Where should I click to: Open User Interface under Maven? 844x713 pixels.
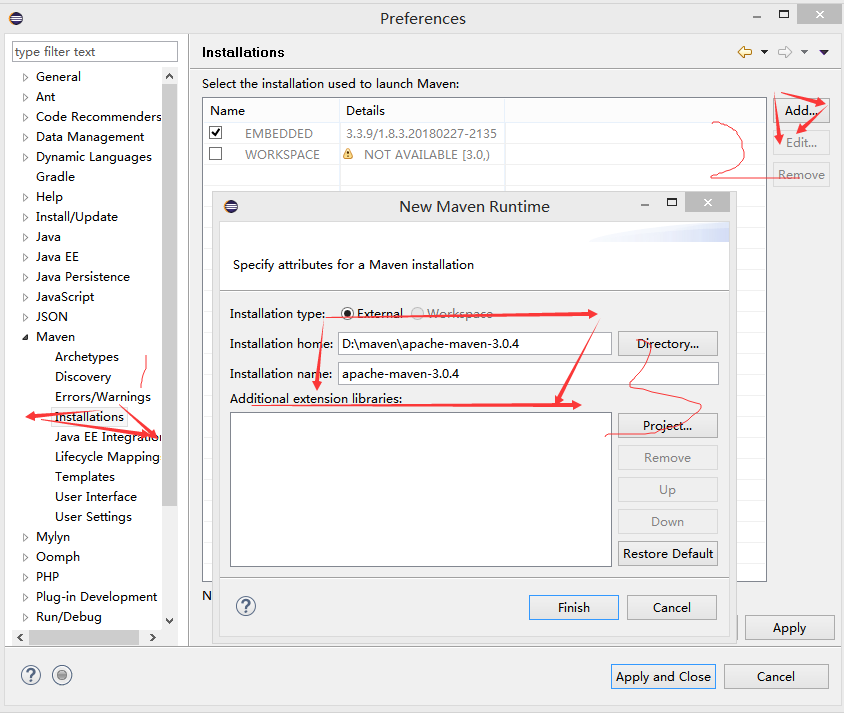point(96,497)
